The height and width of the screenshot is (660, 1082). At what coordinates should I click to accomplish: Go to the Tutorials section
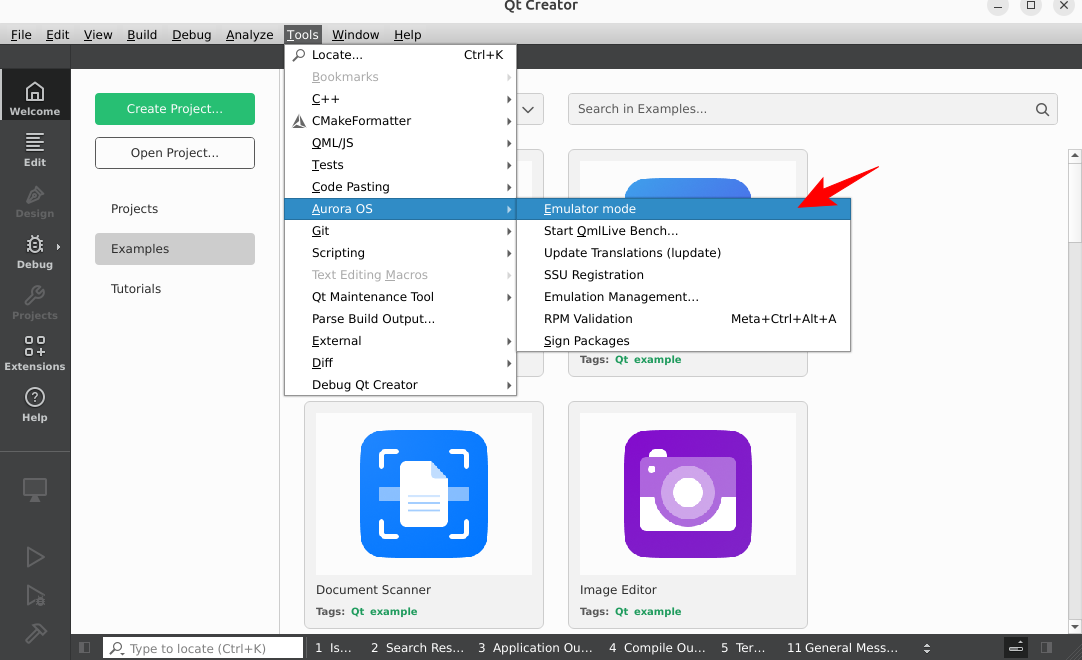pos(136,289)
